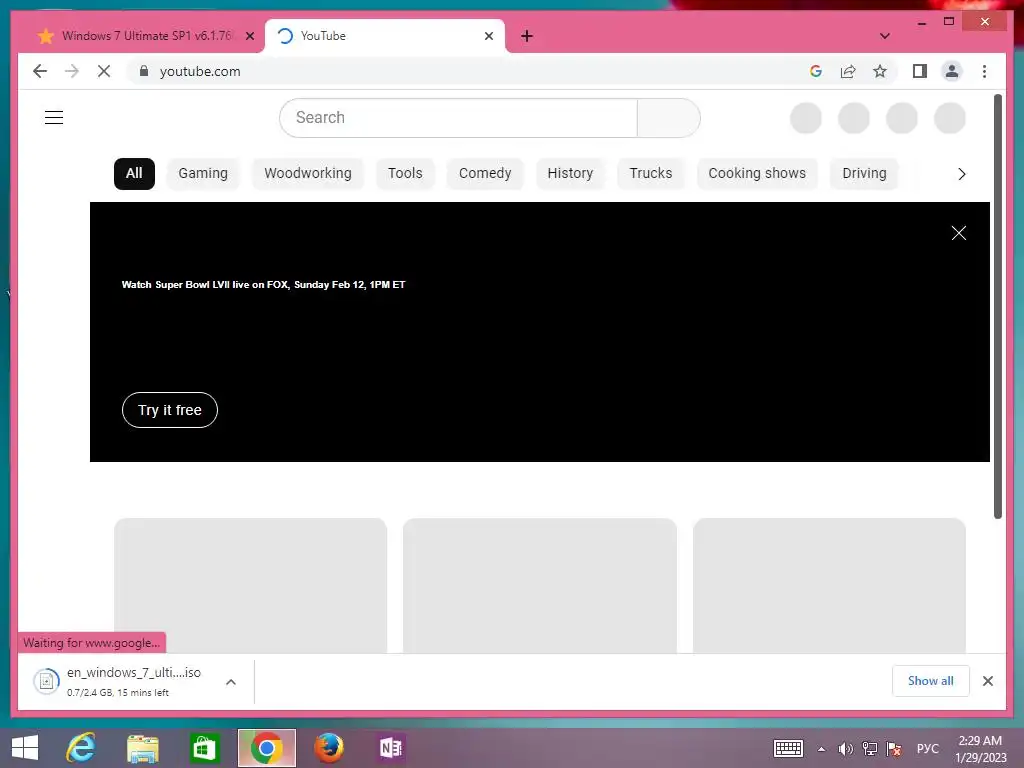Open the first loading video thumbnail
The width and height of the screenshot is (1024, 768).
(x=251, y=586)
